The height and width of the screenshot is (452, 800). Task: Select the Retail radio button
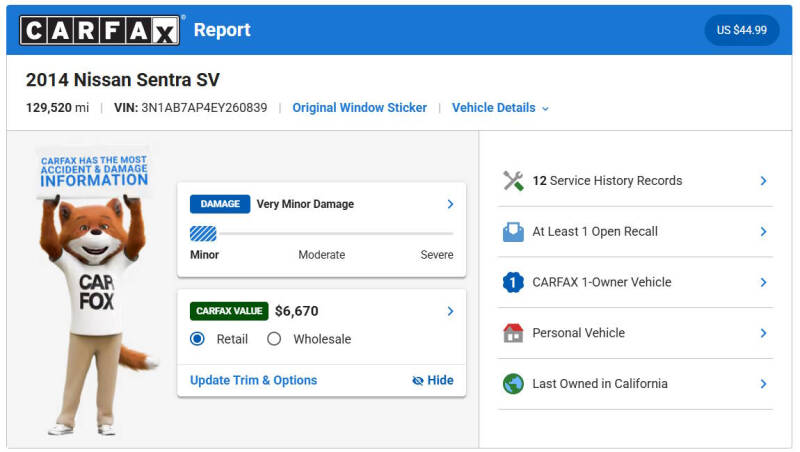pyautogui.click(x=197, y=339)
